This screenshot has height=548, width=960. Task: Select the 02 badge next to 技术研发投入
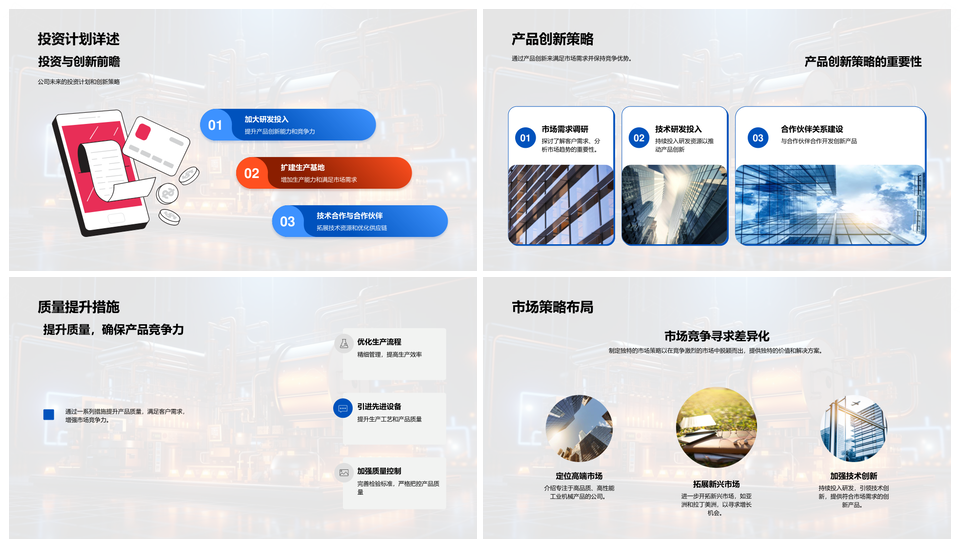tap(639, 138)
